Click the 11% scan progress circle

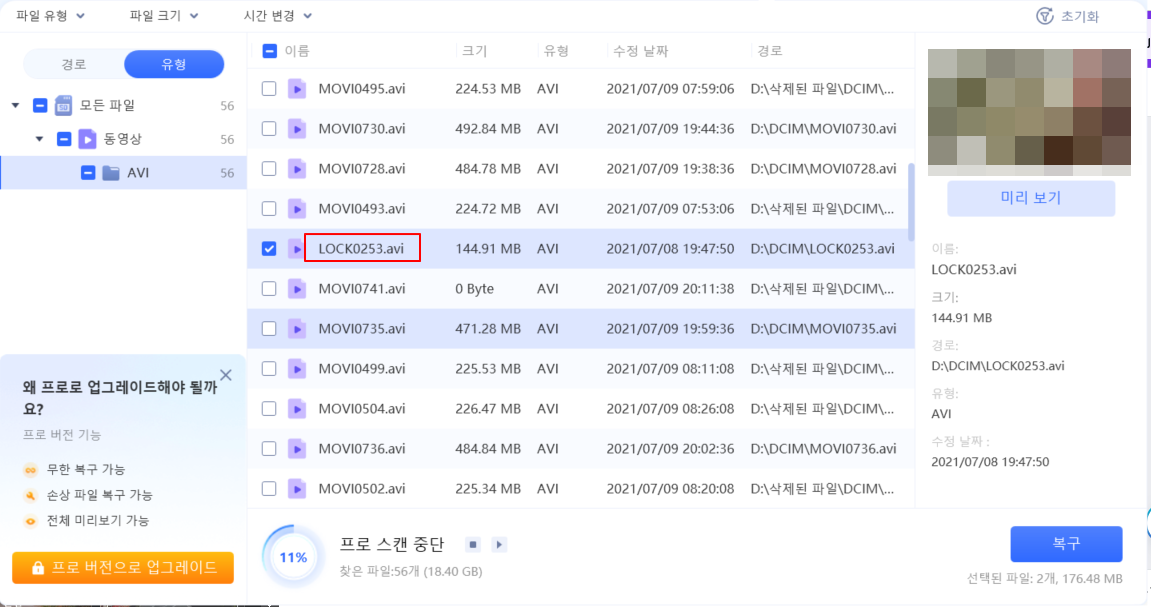[x=293, y=557]
